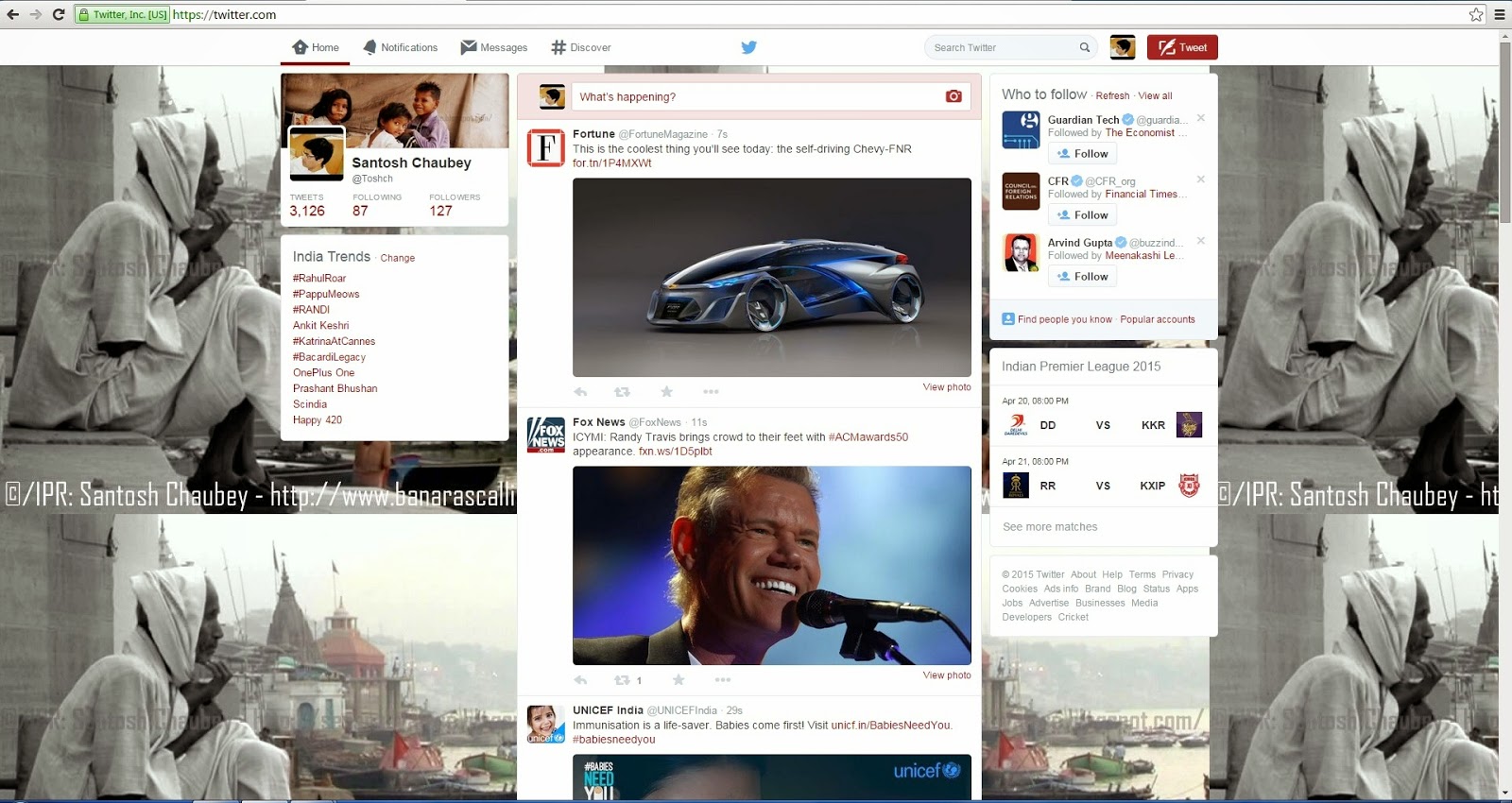Open the profile avatar menu in the top bar

1123,47
